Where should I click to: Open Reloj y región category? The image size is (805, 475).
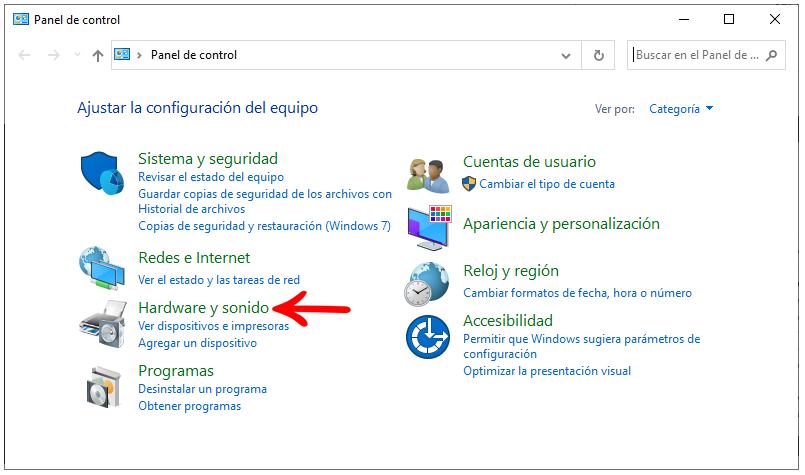(x=511, y=271)
